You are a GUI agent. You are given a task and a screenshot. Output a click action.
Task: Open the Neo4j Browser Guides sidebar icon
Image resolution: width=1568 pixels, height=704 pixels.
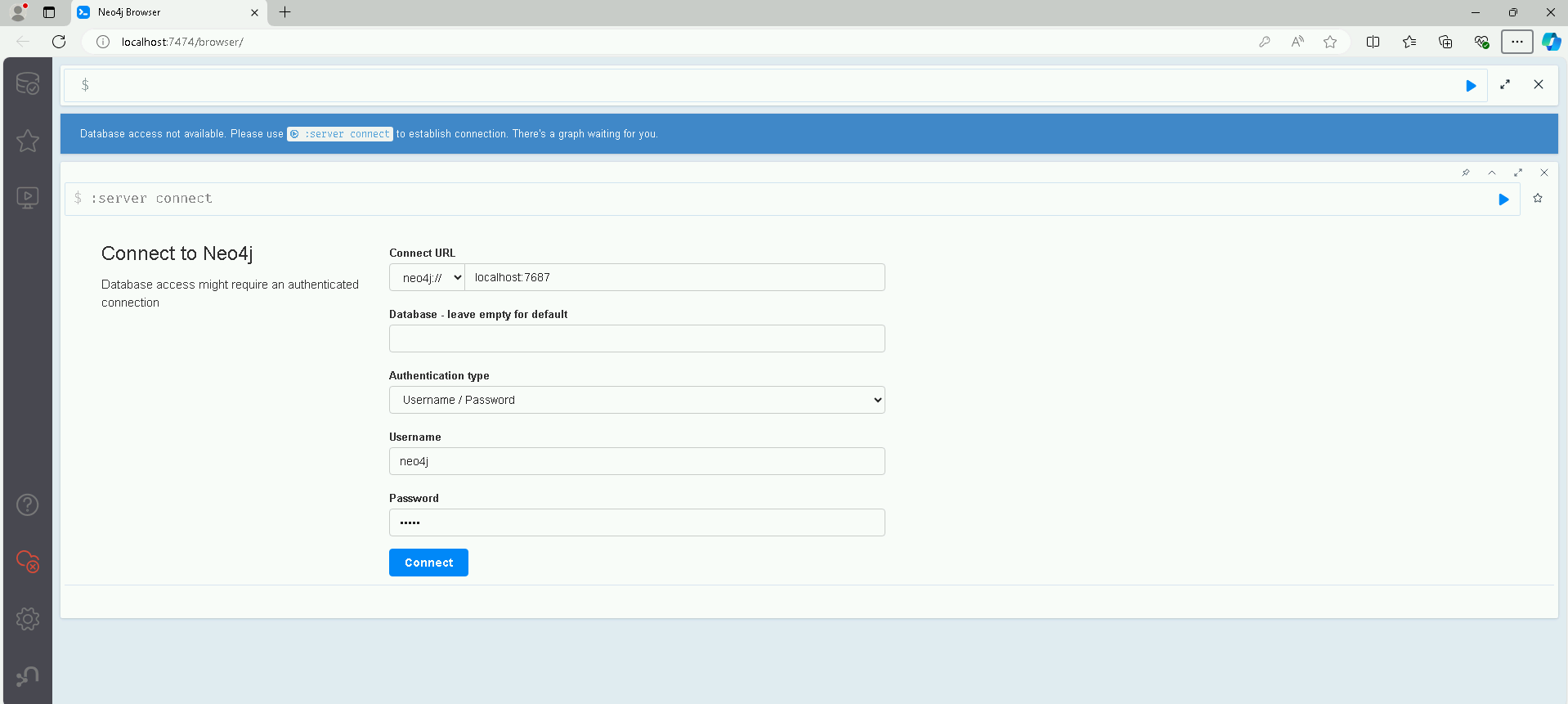[28, 198]
